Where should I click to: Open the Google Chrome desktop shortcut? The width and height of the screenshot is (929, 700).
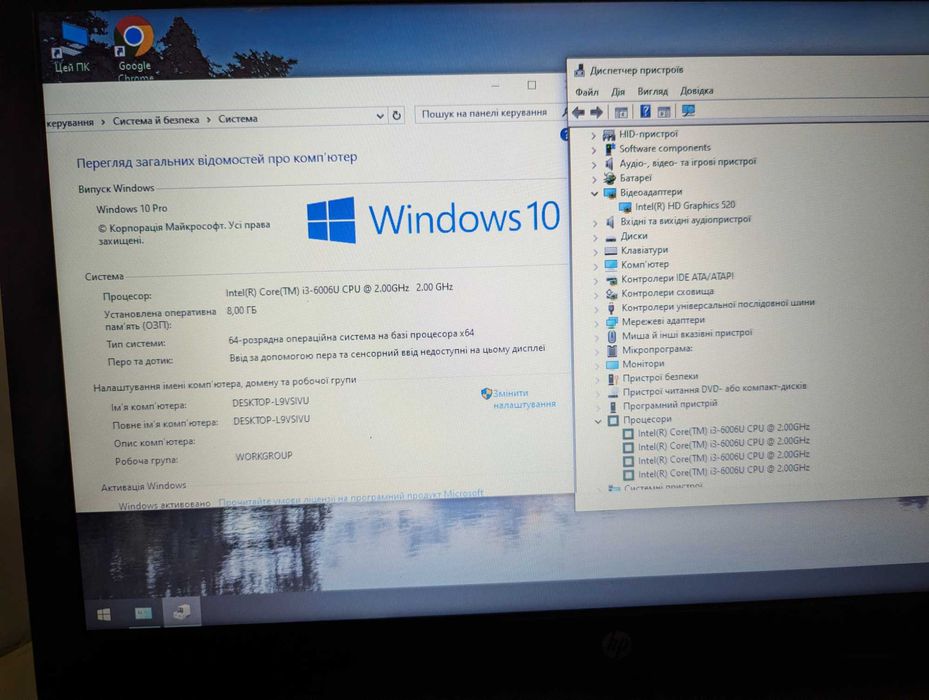click(x=134, y=47)
